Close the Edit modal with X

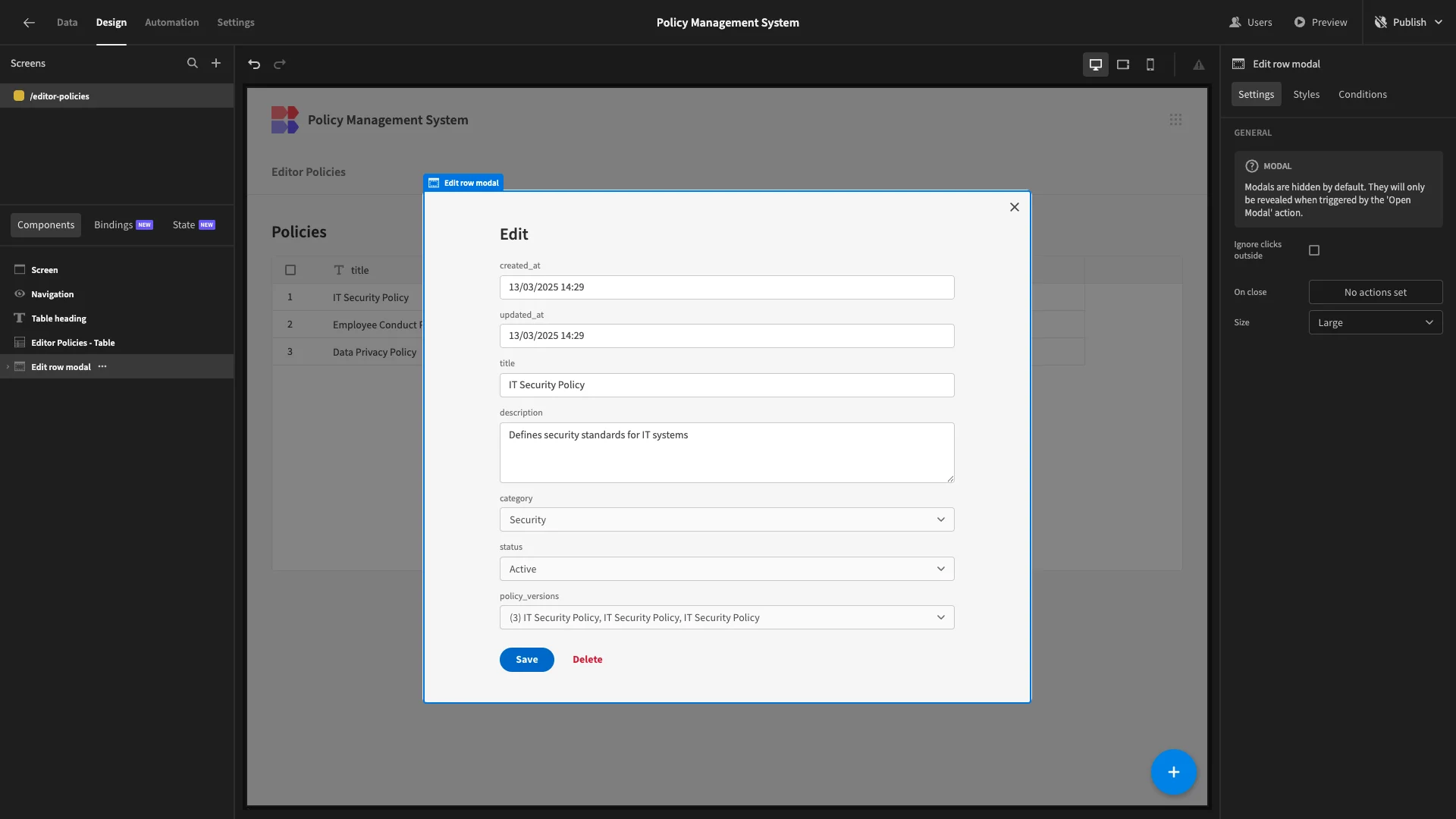[x=1015, y=207]
